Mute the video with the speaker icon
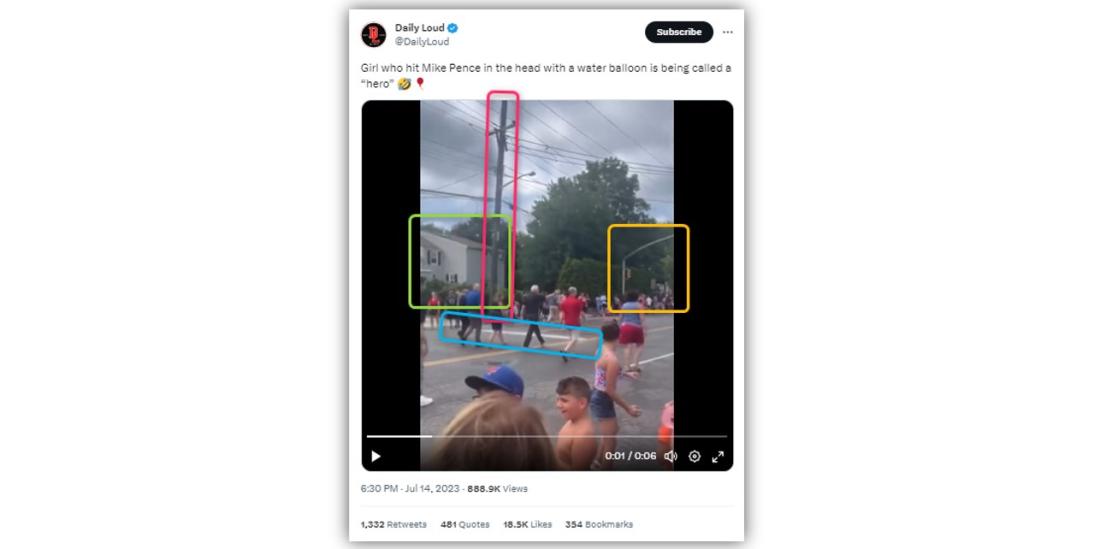 click(671, 456)
